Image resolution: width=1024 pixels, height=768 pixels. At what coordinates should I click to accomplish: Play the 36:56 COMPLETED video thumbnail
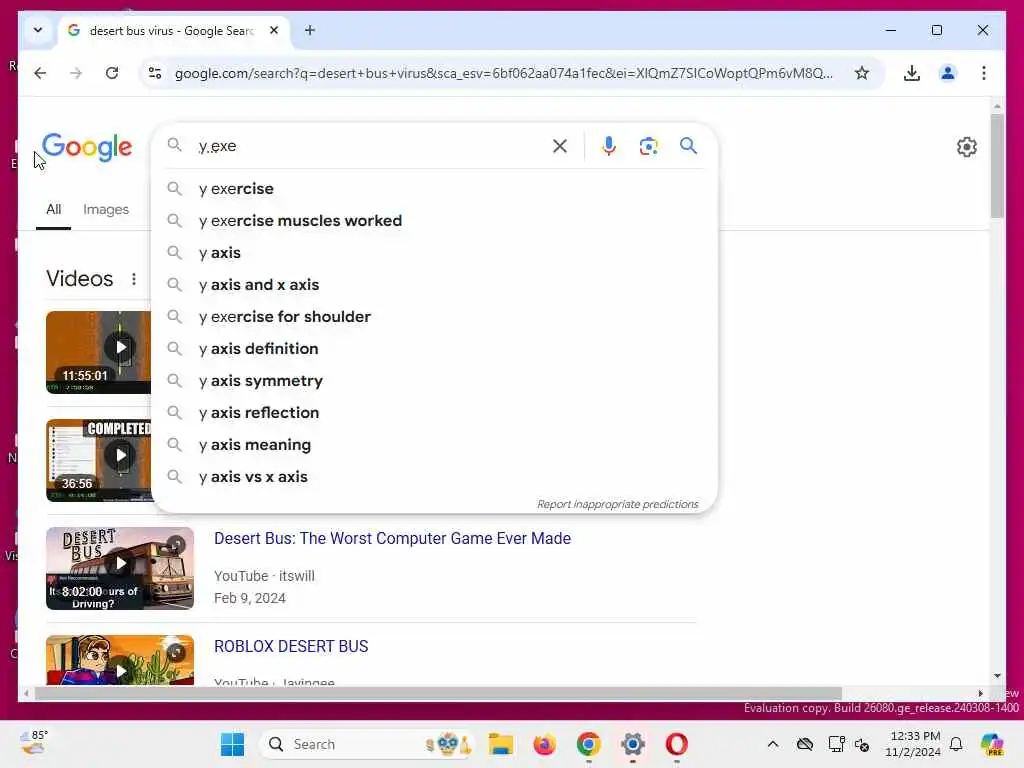98,460
